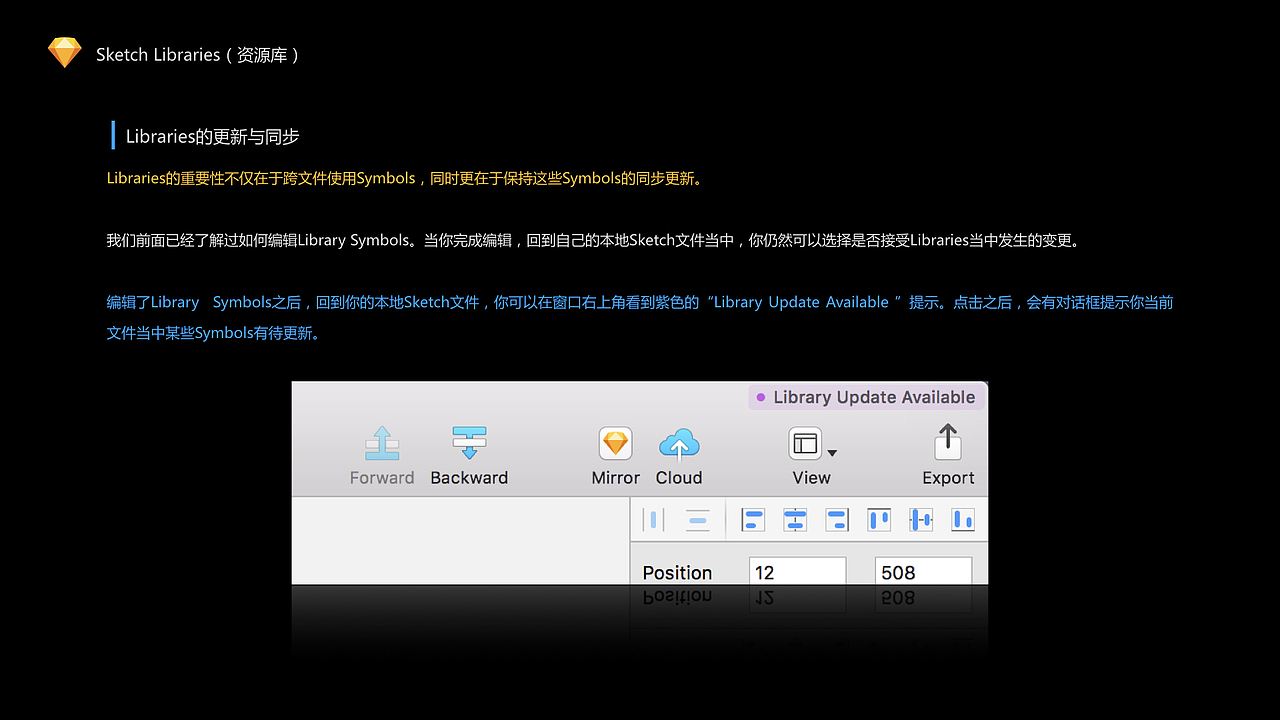Open the View options dropdown
This screenshot has width=1280, height=720.
[831, 450]
